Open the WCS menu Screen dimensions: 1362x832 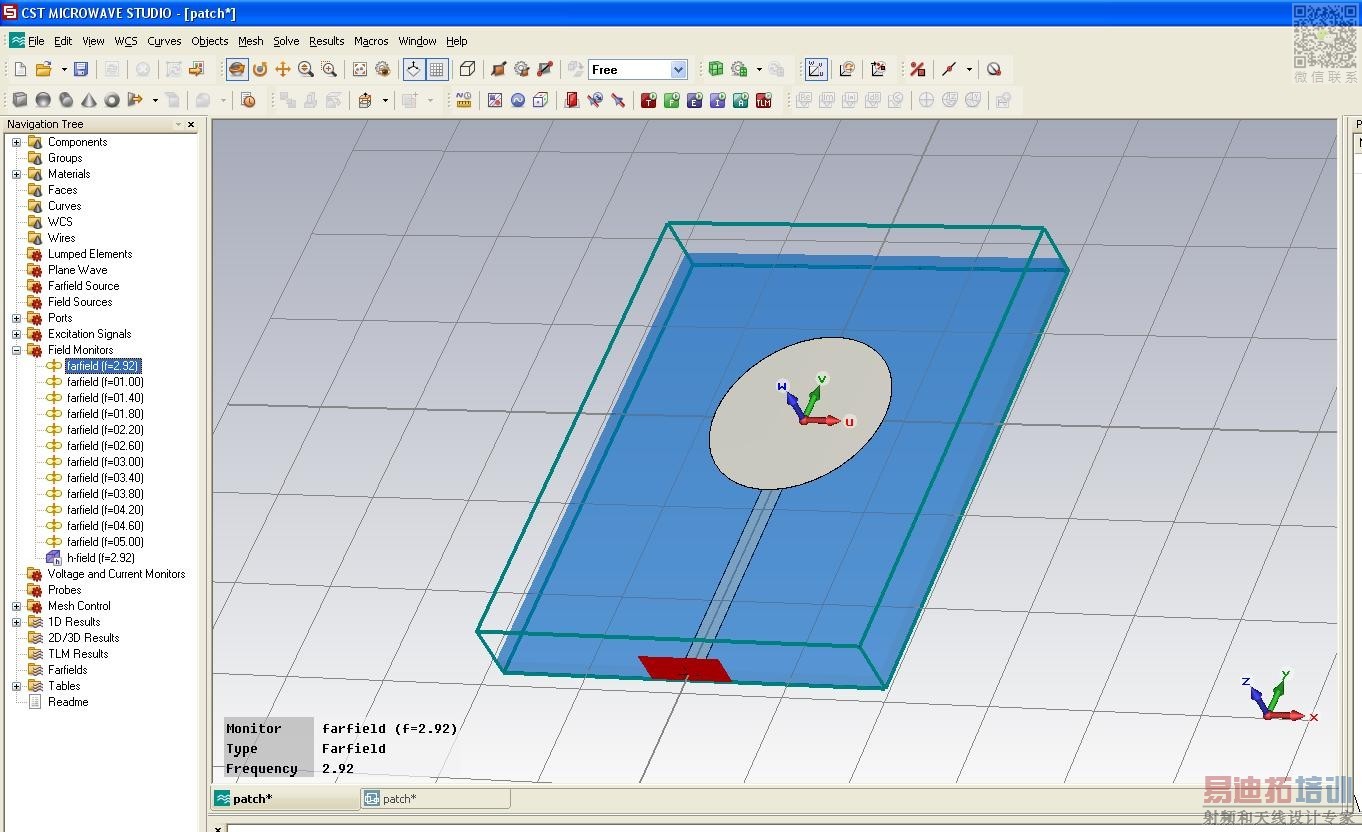[x=126, y=41]
